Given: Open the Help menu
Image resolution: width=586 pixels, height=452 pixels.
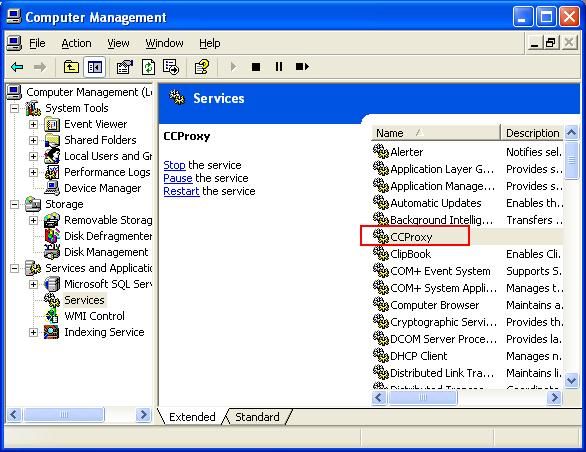Looking at the screenshot, I should tap(209, 43).
